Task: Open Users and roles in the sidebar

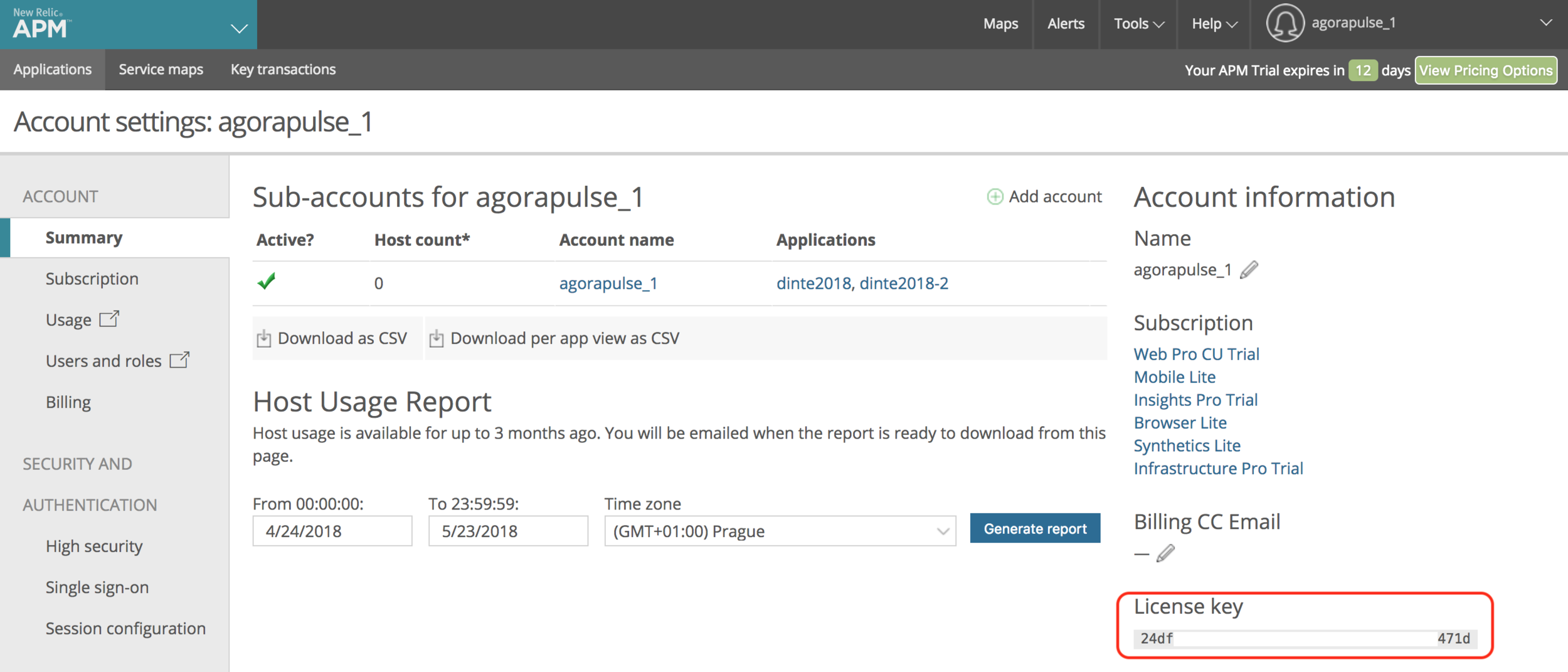Action: tap(103, 361)
